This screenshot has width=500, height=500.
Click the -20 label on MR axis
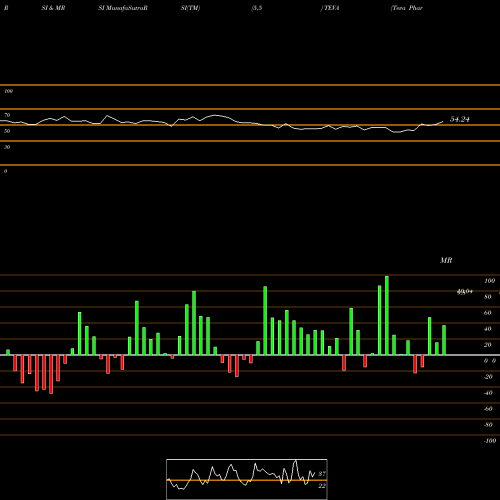(488, 377)
